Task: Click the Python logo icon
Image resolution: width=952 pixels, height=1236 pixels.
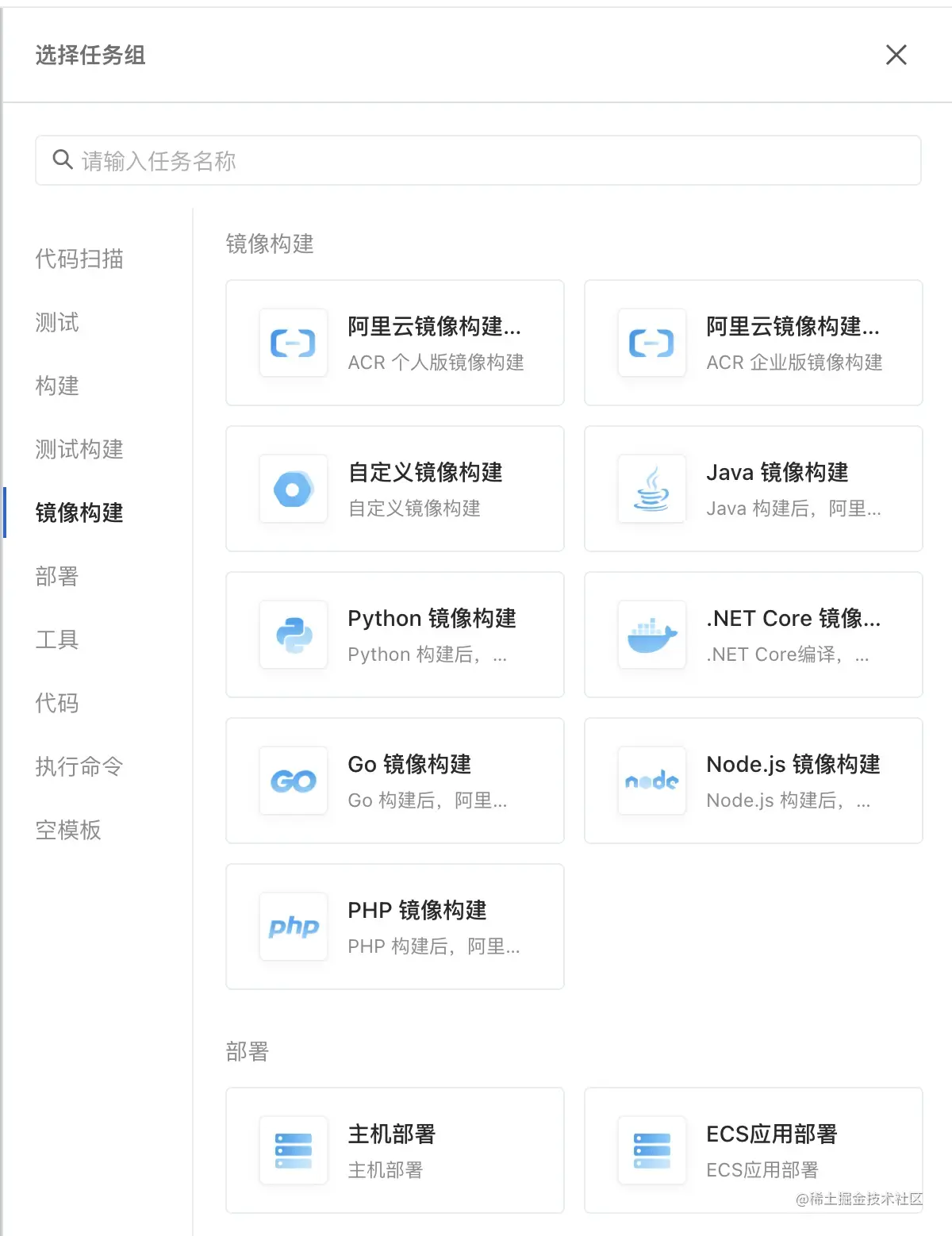Action: coord(294,635)
